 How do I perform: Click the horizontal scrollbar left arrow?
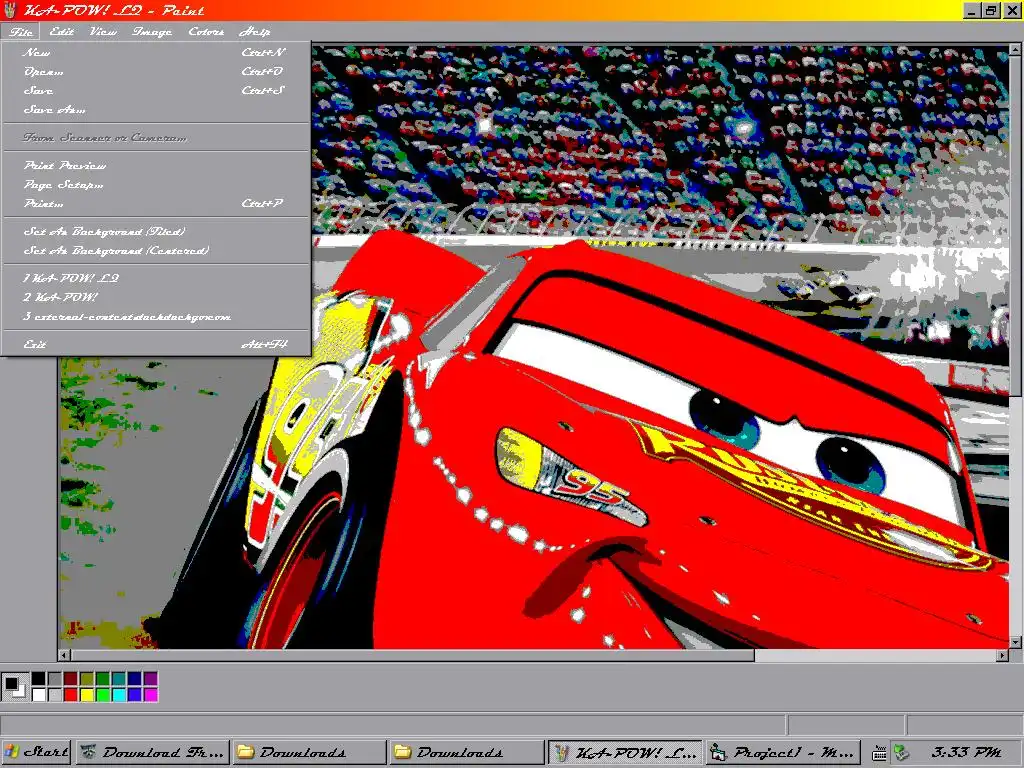point(64,655)
